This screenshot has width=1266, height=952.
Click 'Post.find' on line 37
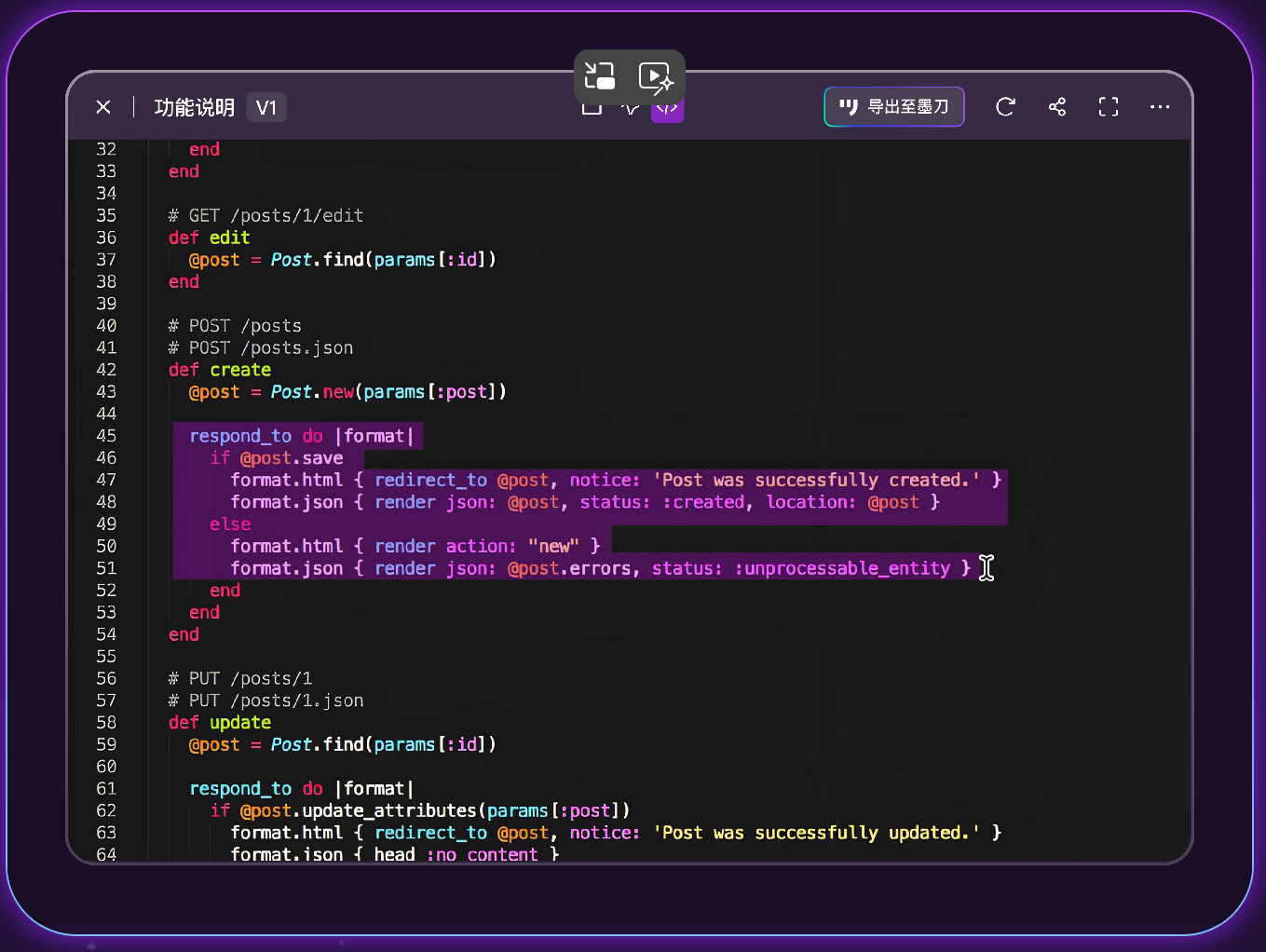(317, 260)
